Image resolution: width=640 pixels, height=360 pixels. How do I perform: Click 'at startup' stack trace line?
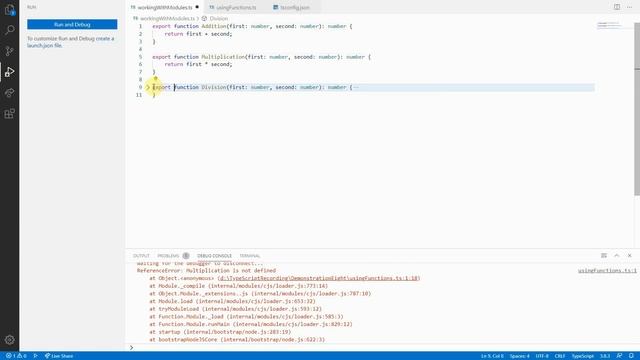coord(220,332)
